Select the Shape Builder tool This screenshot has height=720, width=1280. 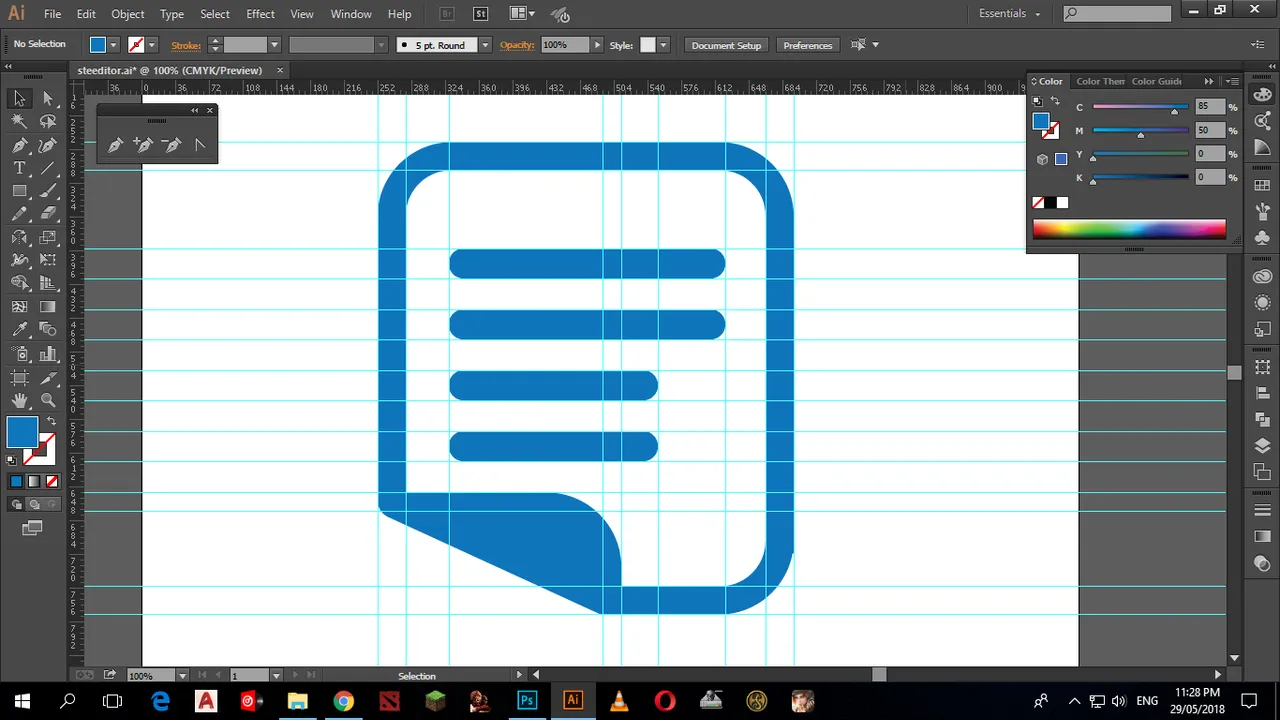pos(19,284)
